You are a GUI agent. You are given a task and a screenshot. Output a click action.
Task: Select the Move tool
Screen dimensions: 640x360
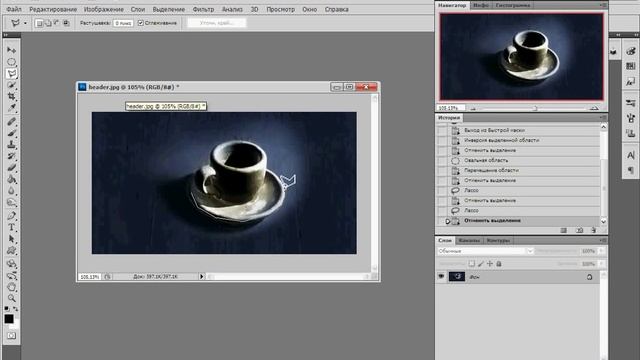click(x=11, y=50)
